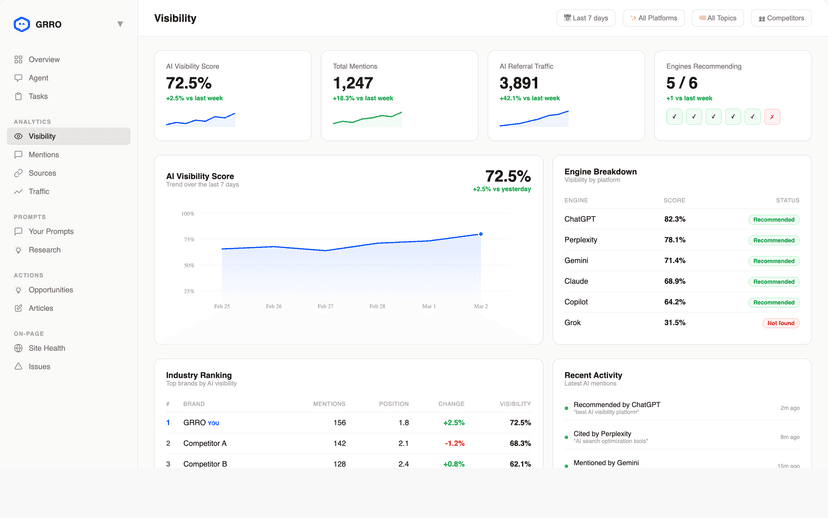Open Traffic using its chart icon

(19, 191)
